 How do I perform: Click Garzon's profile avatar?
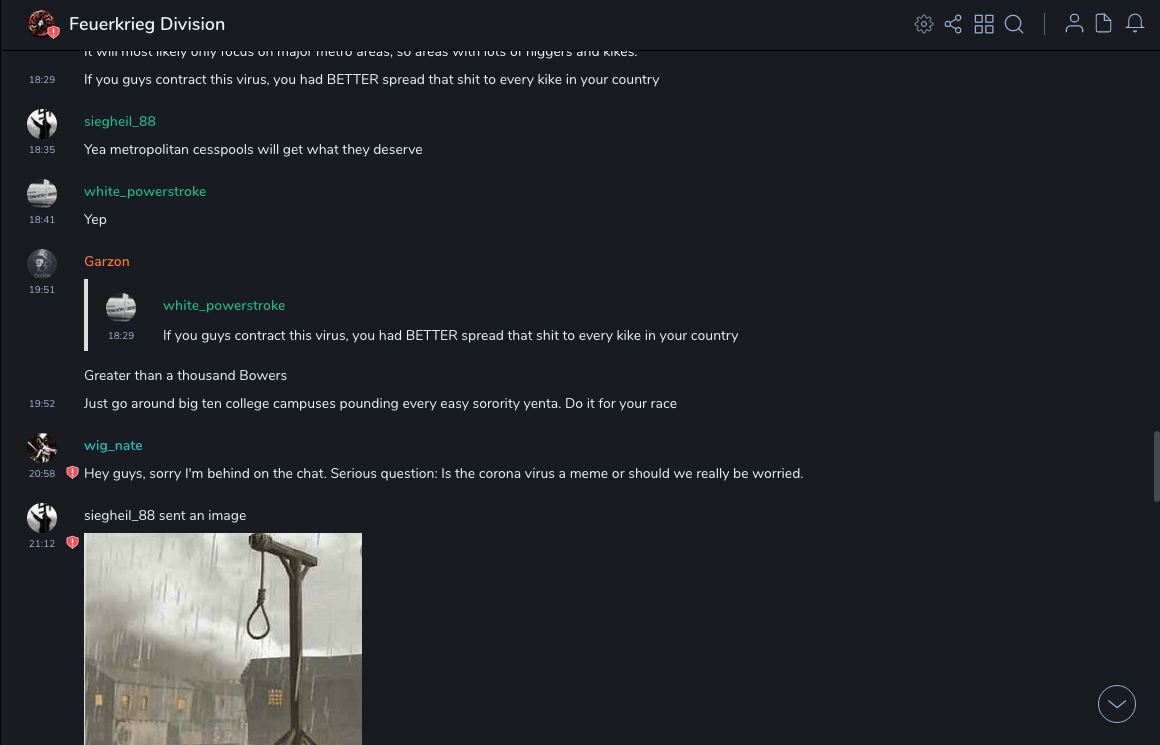point(42,263)
